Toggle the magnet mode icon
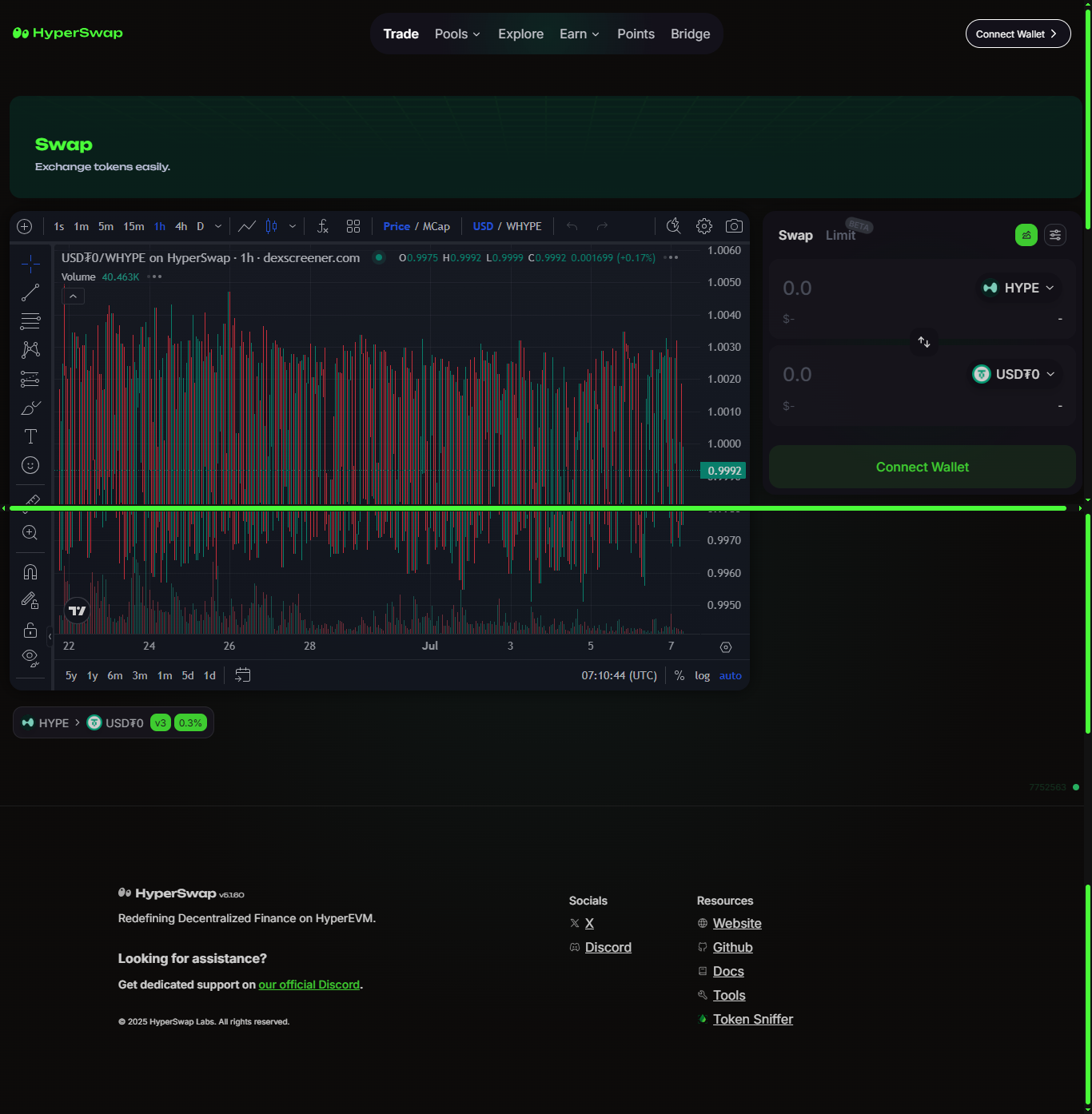The height and width of the screenshot is (1114, 1092). [x=30, y=572]
